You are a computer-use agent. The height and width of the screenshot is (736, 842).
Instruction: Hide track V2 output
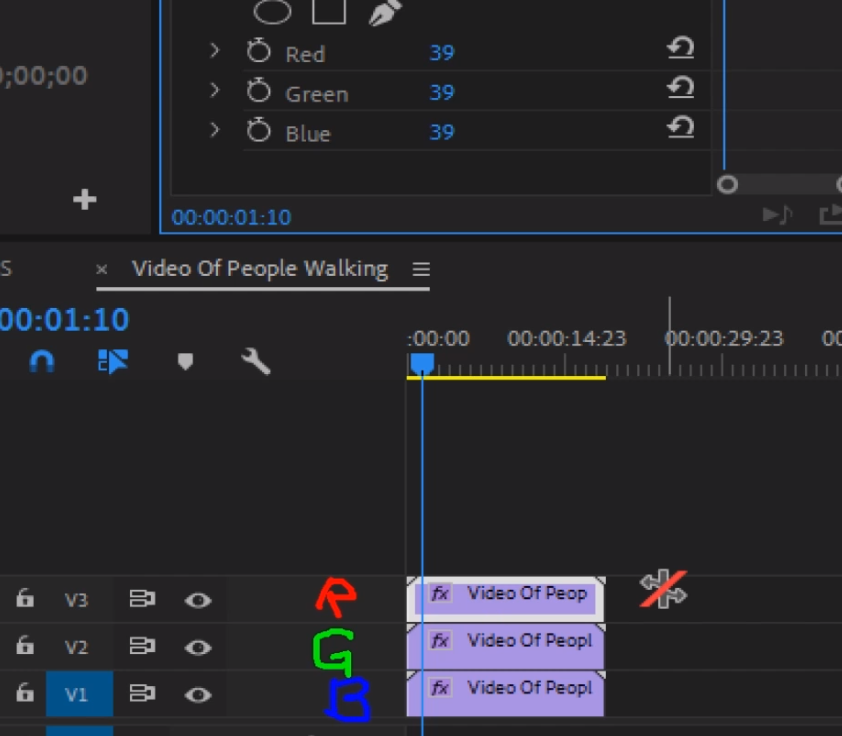[198, 647]
